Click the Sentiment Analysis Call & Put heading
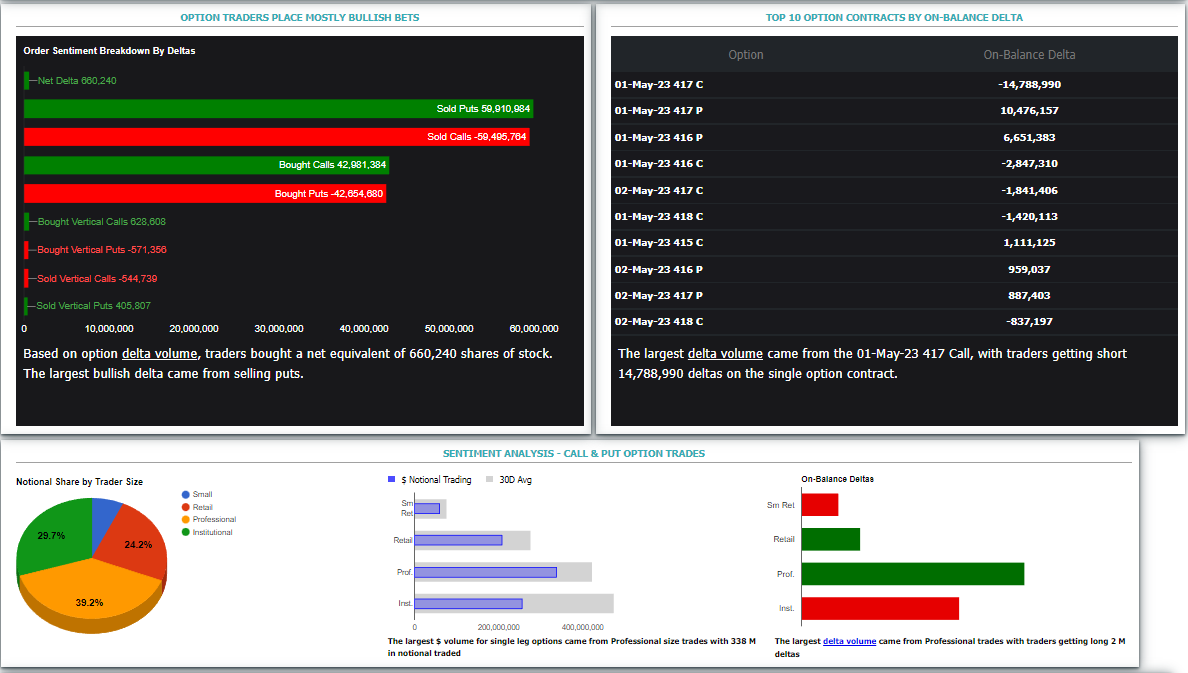 pos(574,453)
